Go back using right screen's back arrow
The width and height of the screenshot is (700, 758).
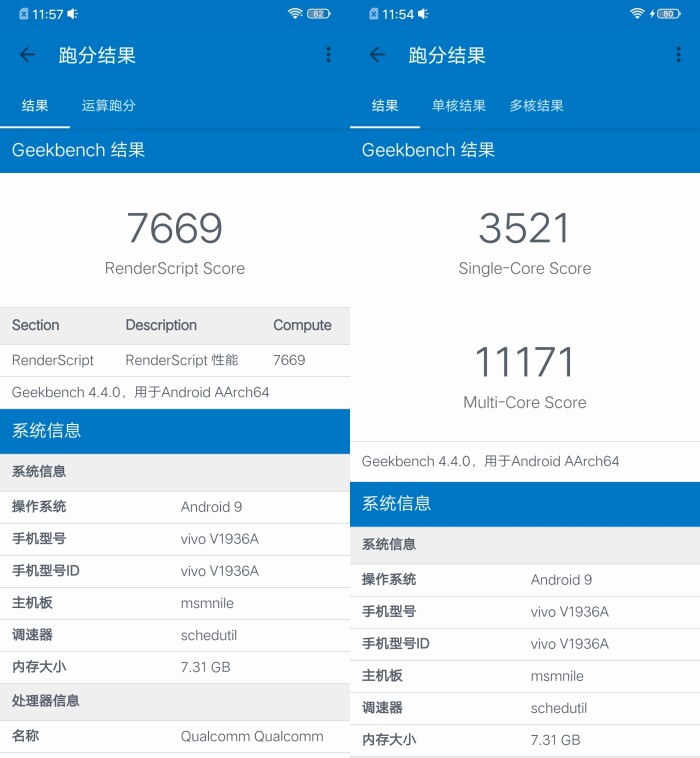[x=377, y=55]
